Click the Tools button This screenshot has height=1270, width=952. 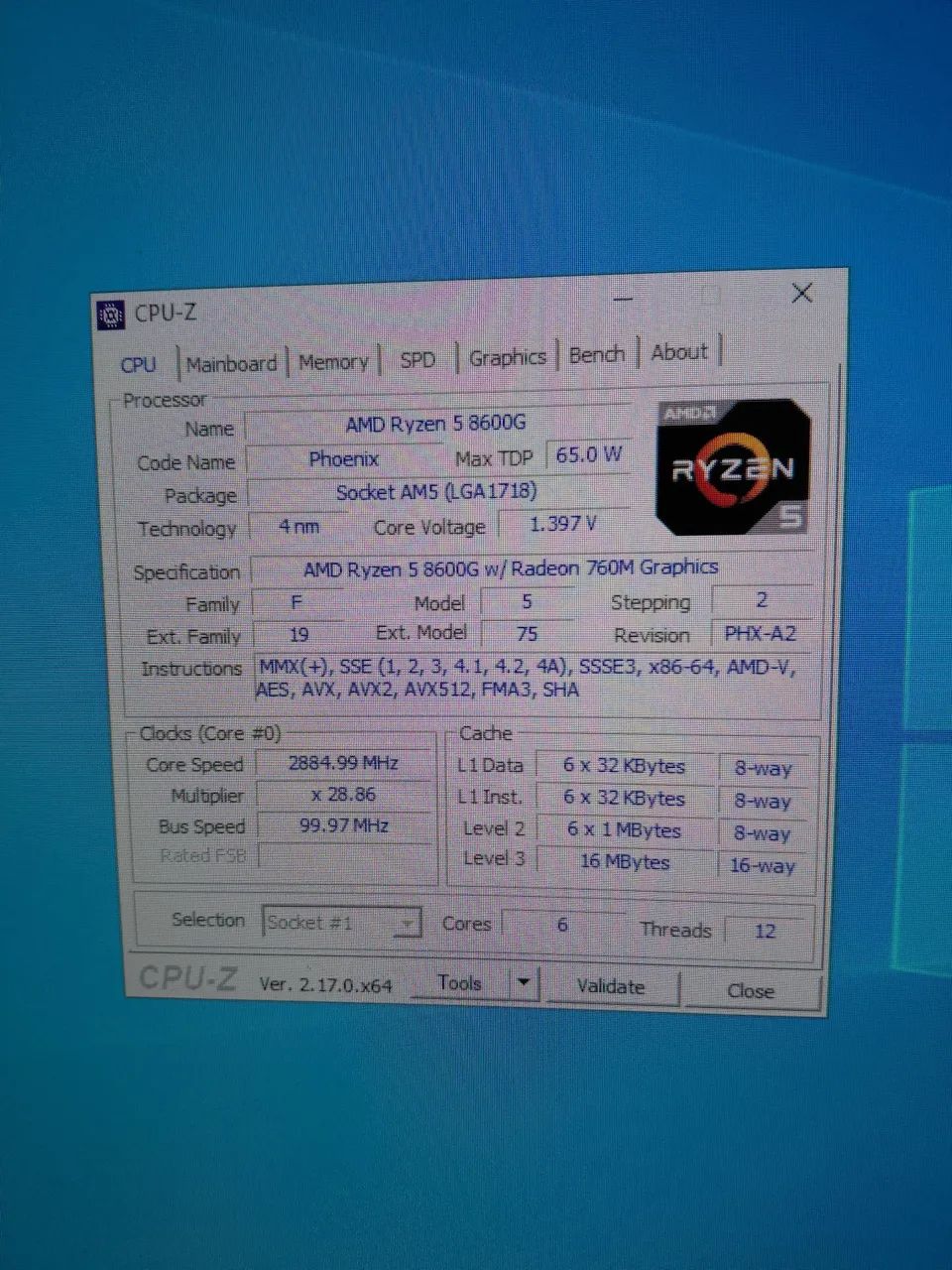point(459,983)
